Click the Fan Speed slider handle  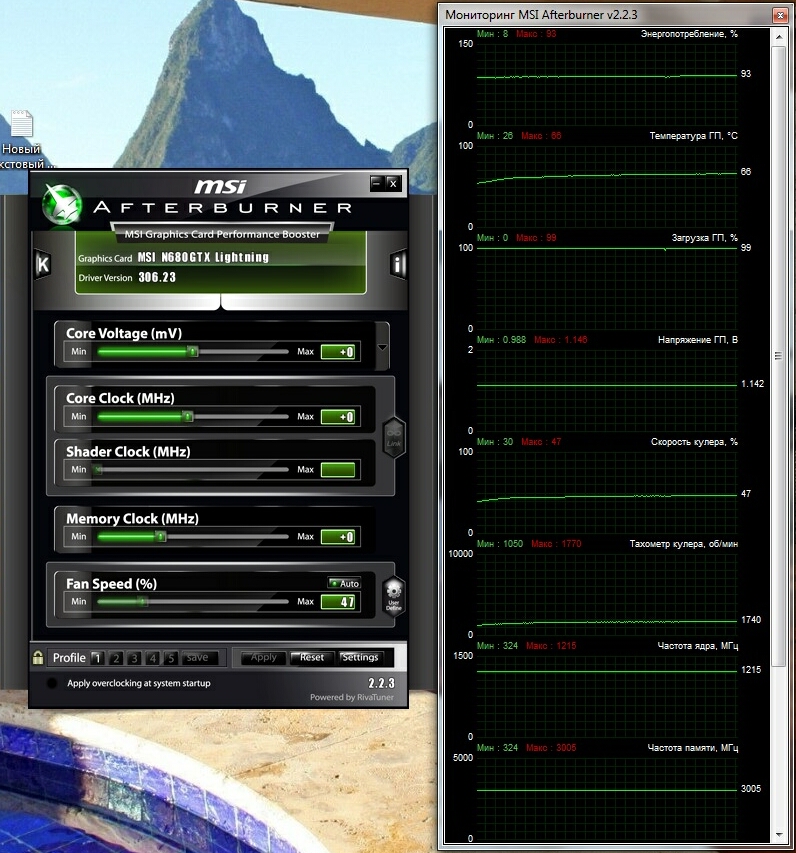pyautogui.click(x=143, y=602)
